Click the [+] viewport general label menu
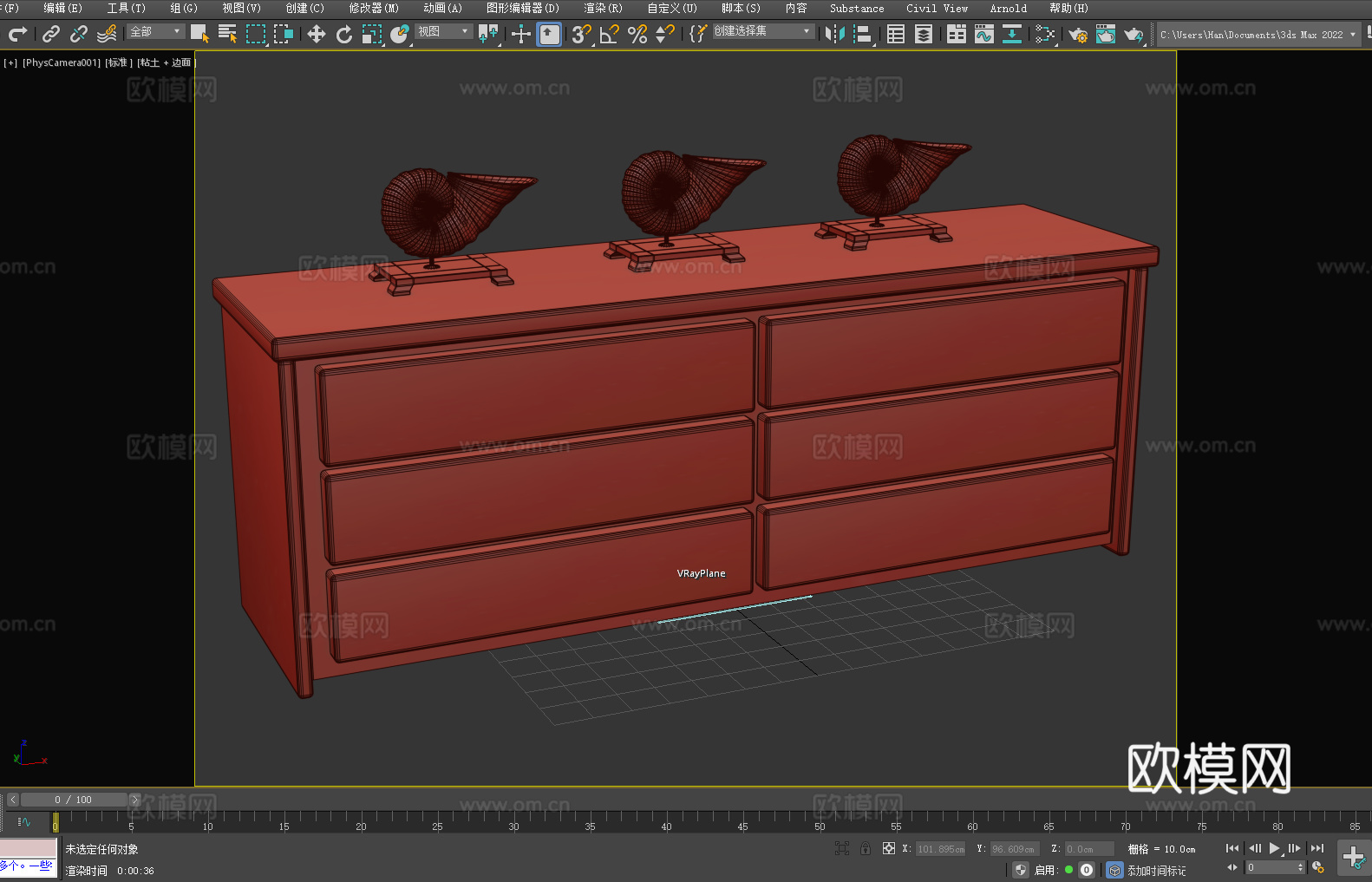 point(10,62)
